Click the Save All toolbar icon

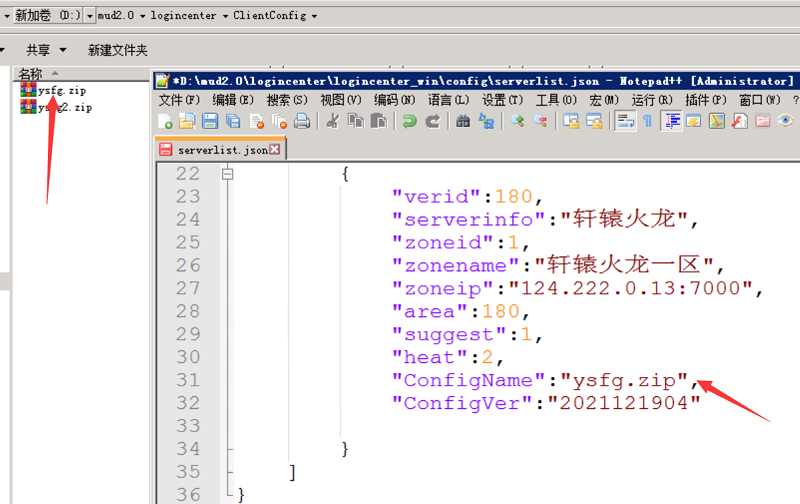[x=233, y=121]
